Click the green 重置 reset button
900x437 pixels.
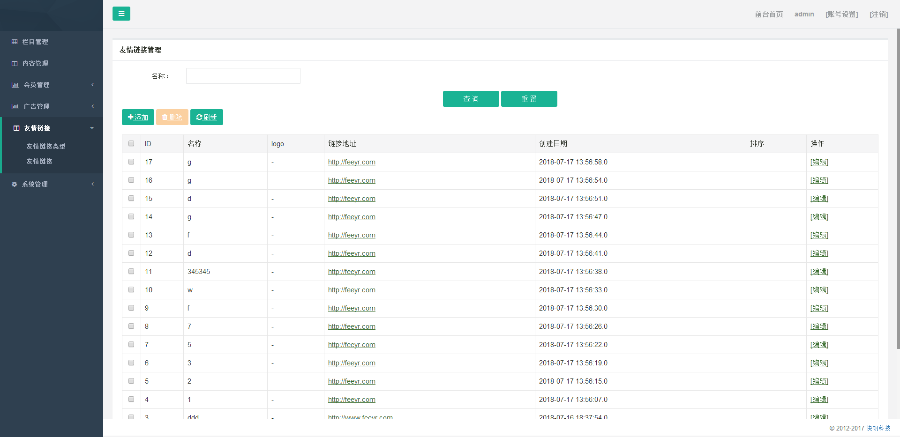click(529, 99)
